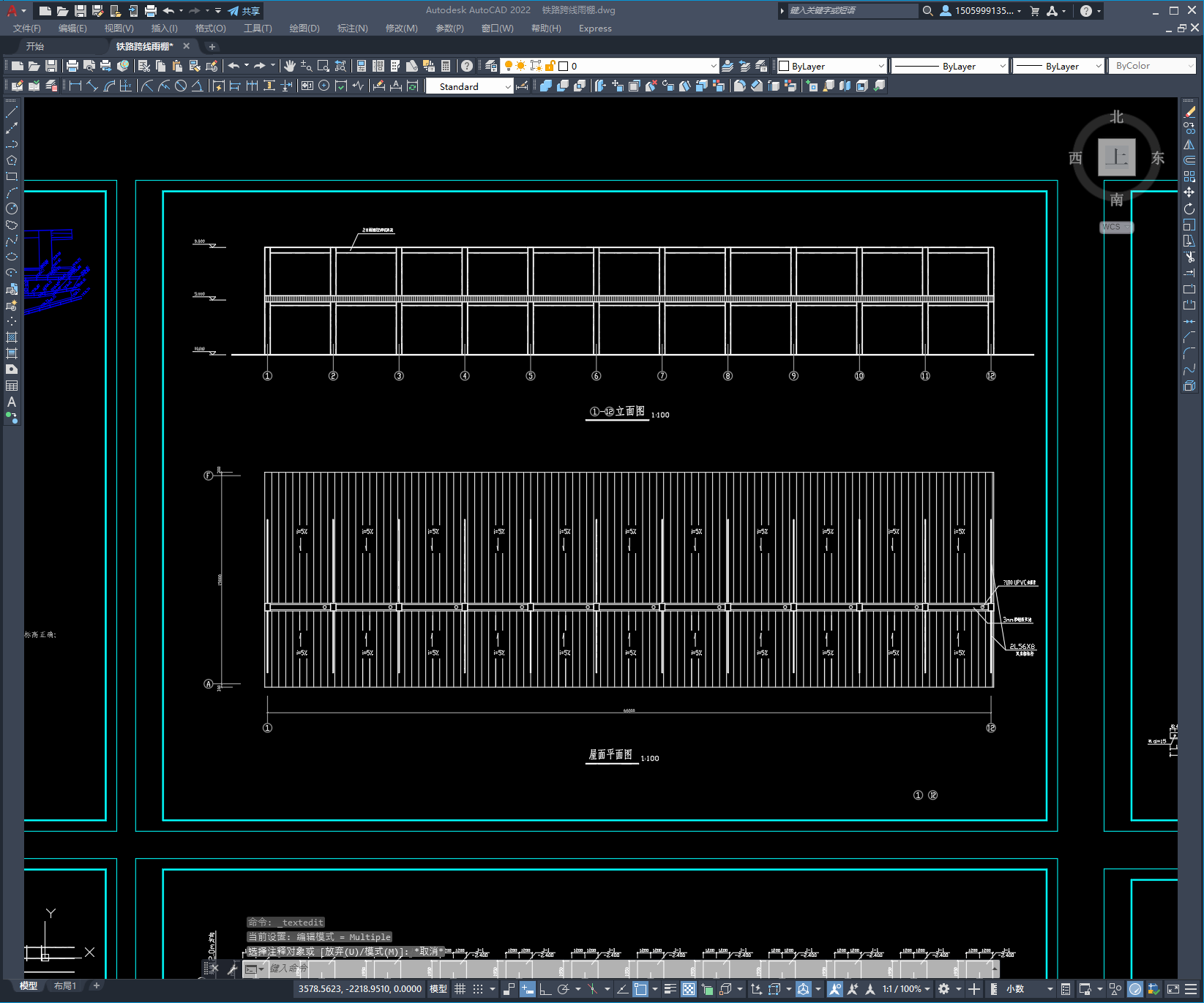This screenshot has width=1204, height=1003.
Task: Switch to the 布局1 layout tab
Action: [65, 986]
